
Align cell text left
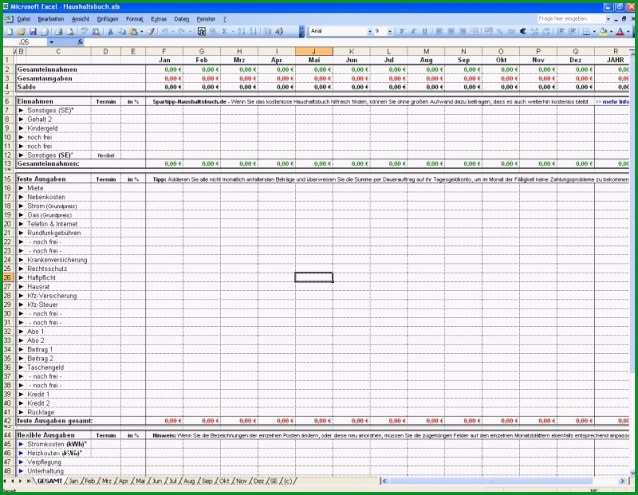439,31
